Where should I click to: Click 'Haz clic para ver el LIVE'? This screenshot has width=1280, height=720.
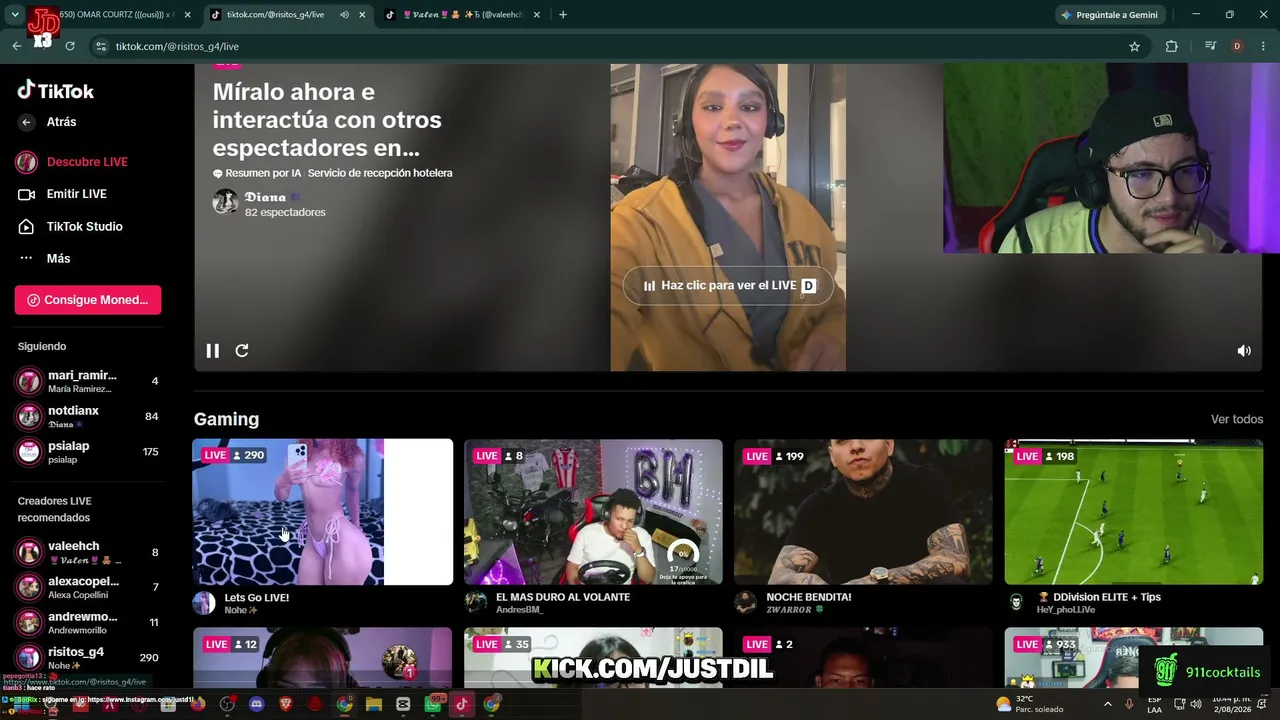[x=728, y=286]
